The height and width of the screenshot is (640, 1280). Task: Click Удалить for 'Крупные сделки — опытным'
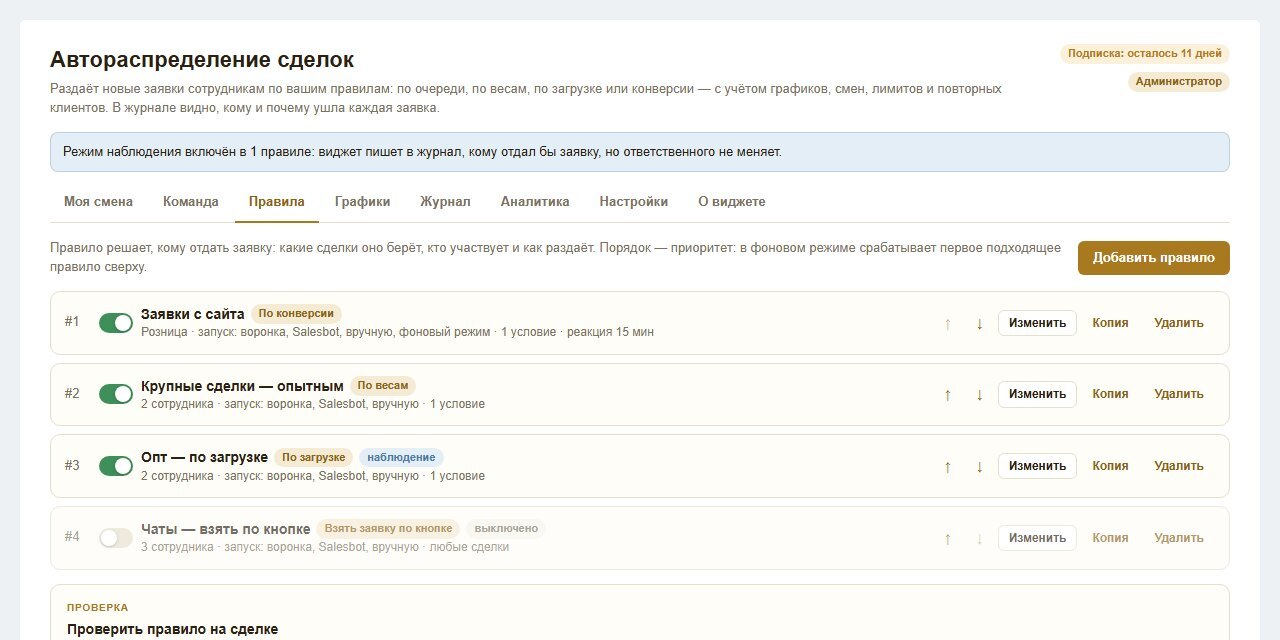coord(1179,394)
